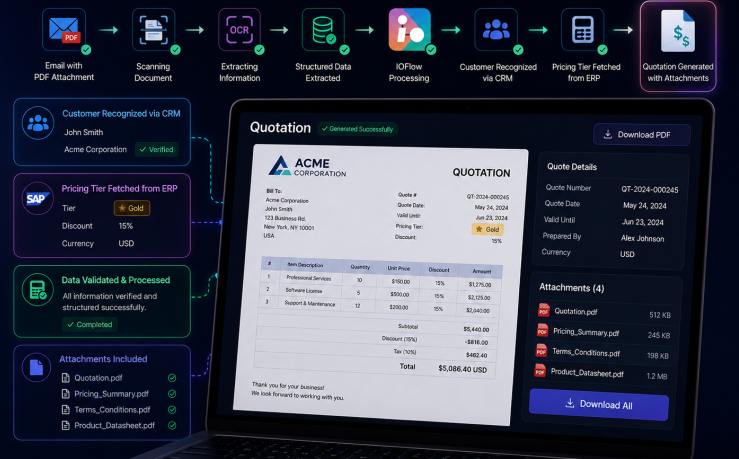Click the PDF icon next to Pricing_Summary.pdf in Attachments (4)
Image resolution: width=739 pixels, height=459 pixels.
click(x=542, y=330)
